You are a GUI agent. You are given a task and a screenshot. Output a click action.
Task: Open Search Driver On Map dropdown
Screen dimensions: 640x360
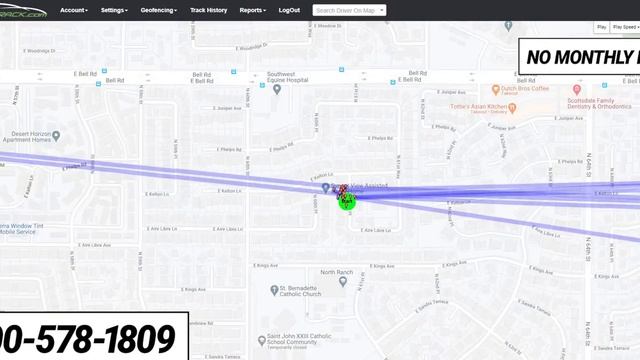coord(349,10)
